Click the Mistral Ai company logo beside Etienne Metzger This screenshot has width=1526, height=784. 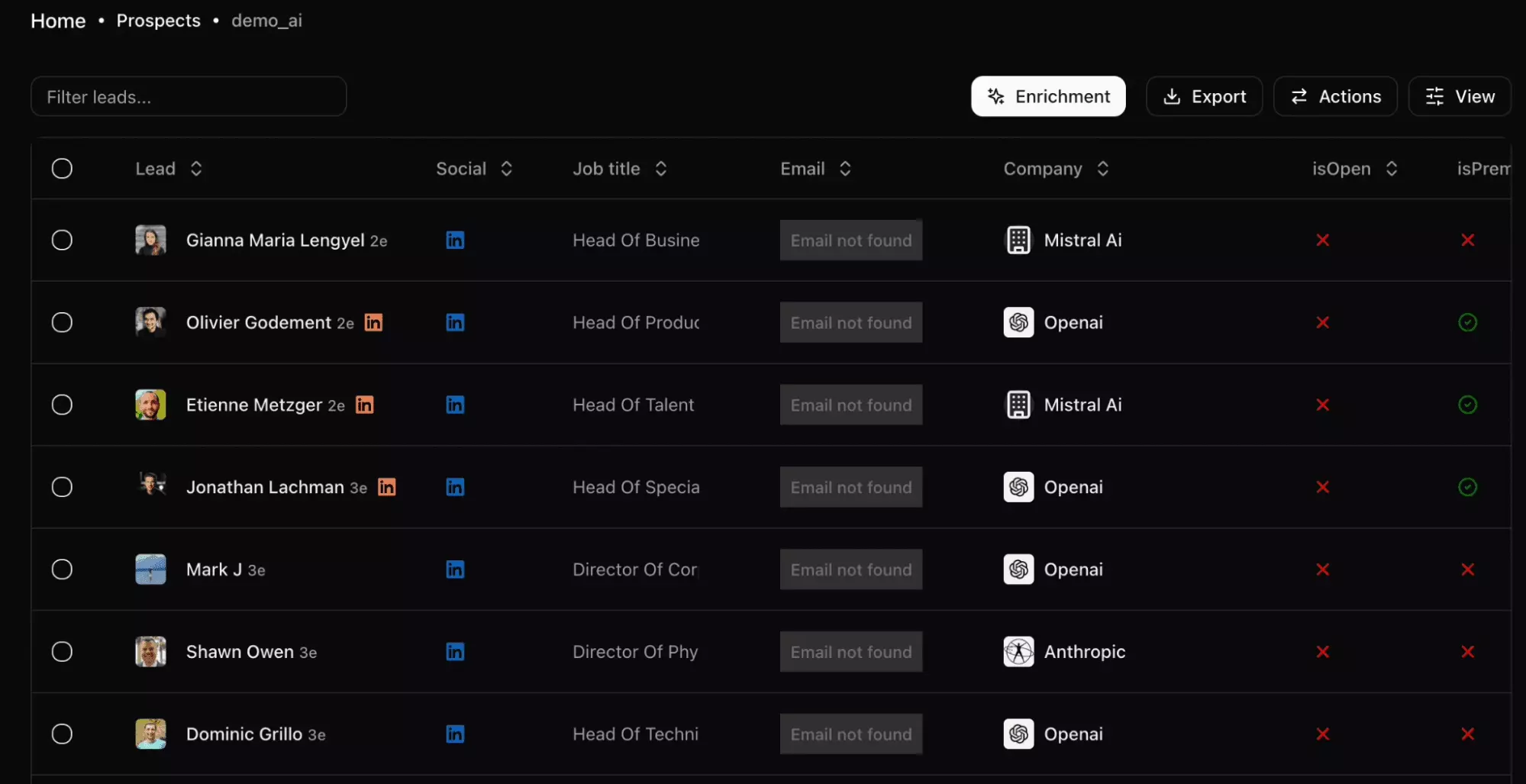(x=1018, y=405)
